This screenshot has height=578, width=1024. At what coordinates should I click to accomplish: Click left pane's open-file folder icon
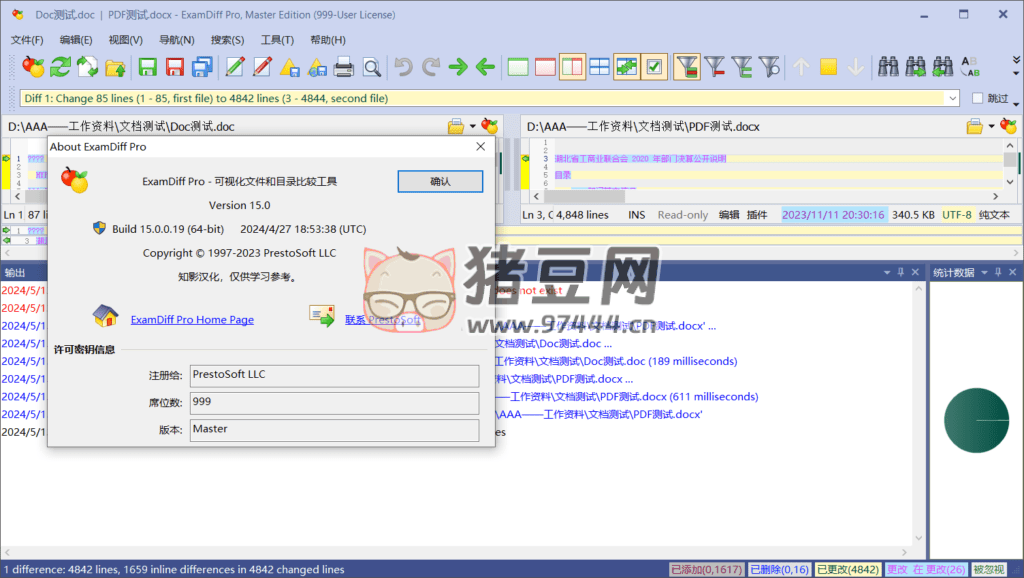coord(456,126)
